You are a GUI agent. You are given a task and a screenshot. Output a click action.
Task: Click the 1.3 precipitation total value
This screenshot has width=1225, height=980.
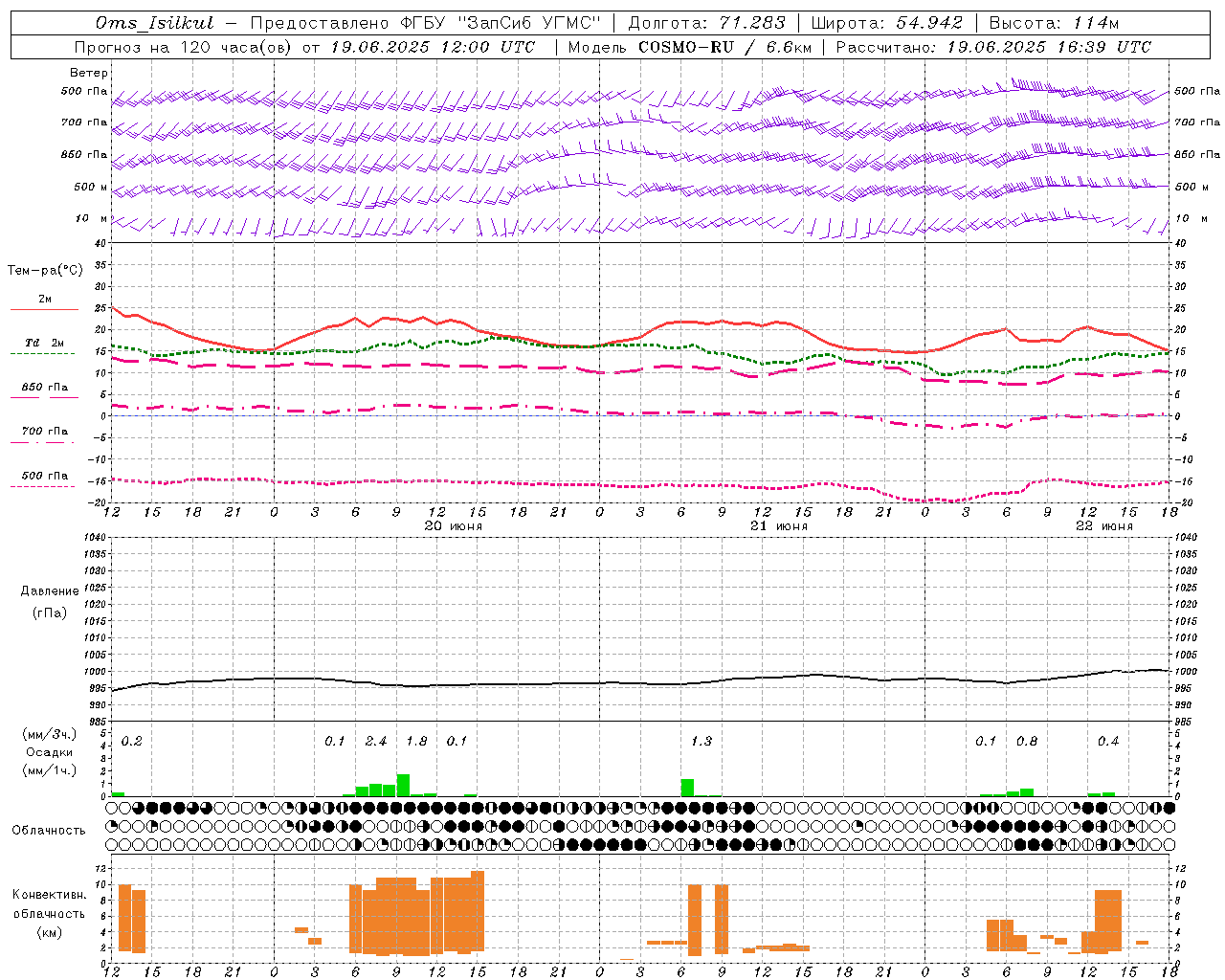pos(702,741)
